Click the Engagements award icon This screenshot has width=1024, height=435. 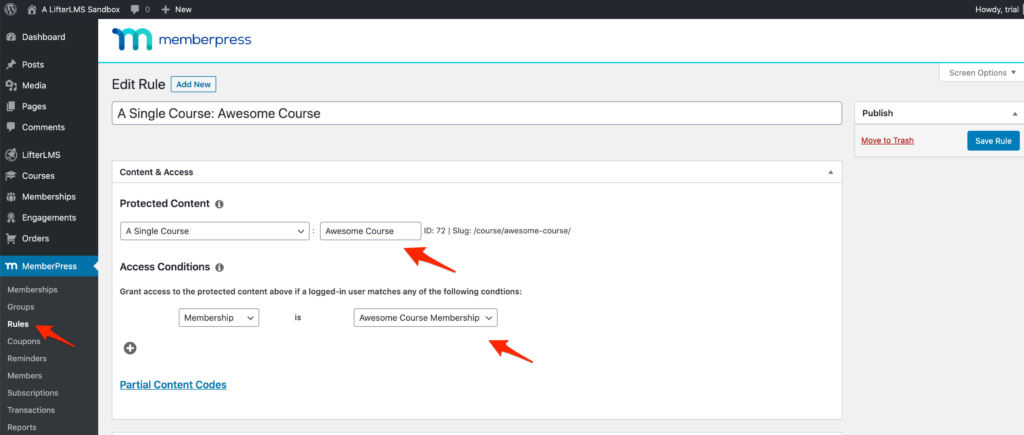pos(10,218)
